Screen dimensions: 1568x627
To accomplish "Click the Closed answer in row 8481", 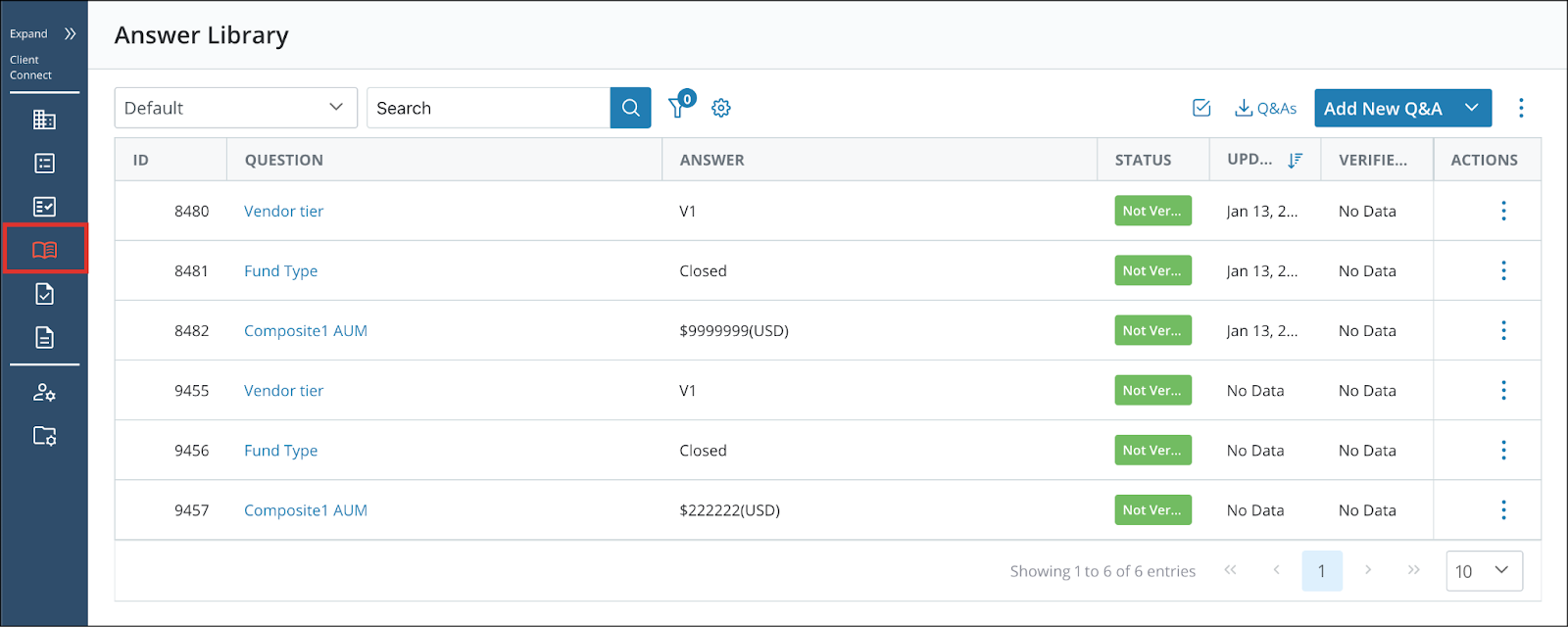I will tap(703, 270).
